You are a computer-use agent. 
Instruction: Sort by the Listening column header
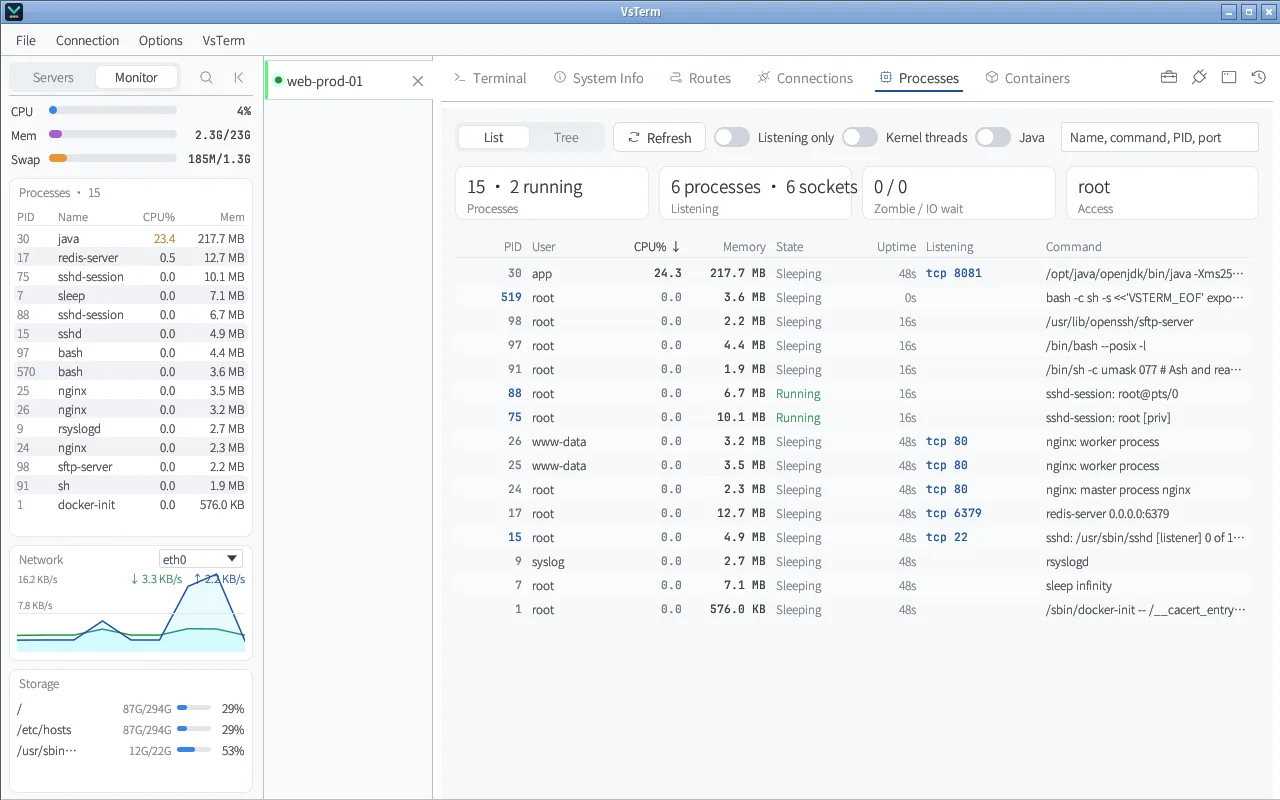949,247
